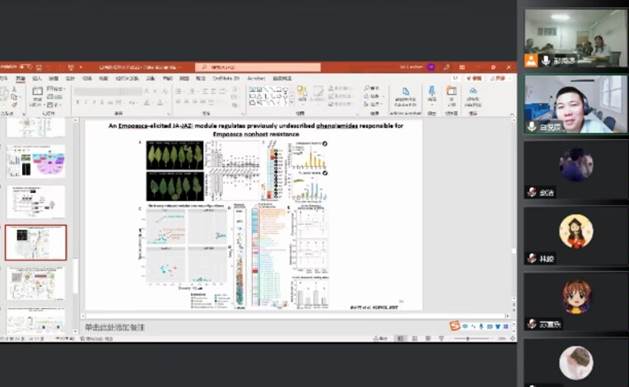The image size is (629, 387).
Task: Click the notes area placeholder text
Action: 114,327
